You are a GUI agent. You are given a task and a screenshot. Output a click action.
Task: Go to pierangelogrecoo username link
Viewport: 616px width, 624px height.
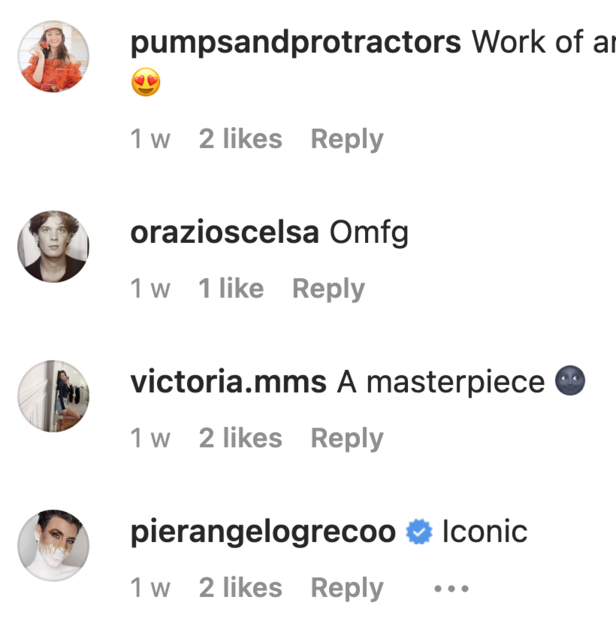pos(263,532)
